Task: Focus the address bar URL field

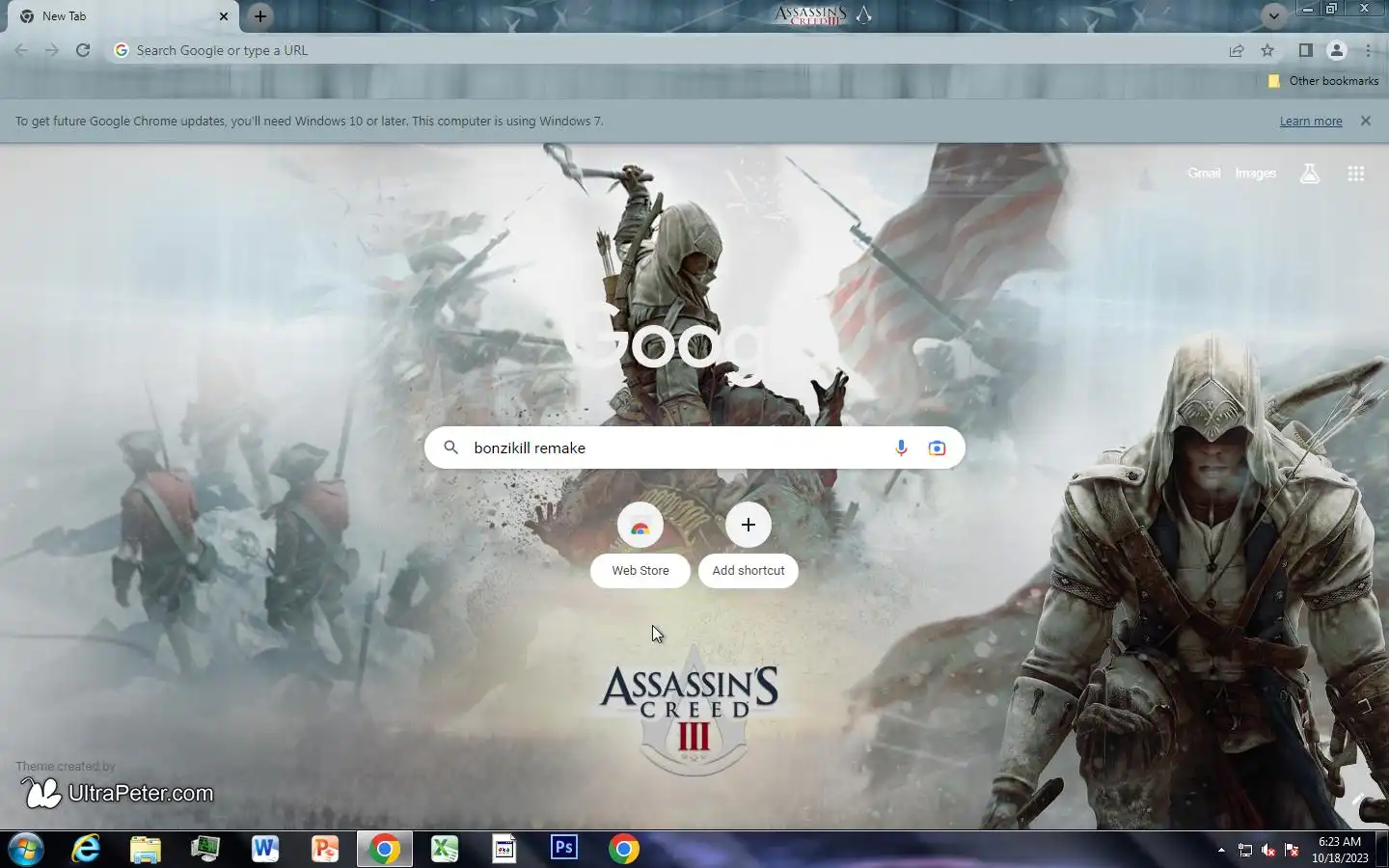Action: [666, 50]
